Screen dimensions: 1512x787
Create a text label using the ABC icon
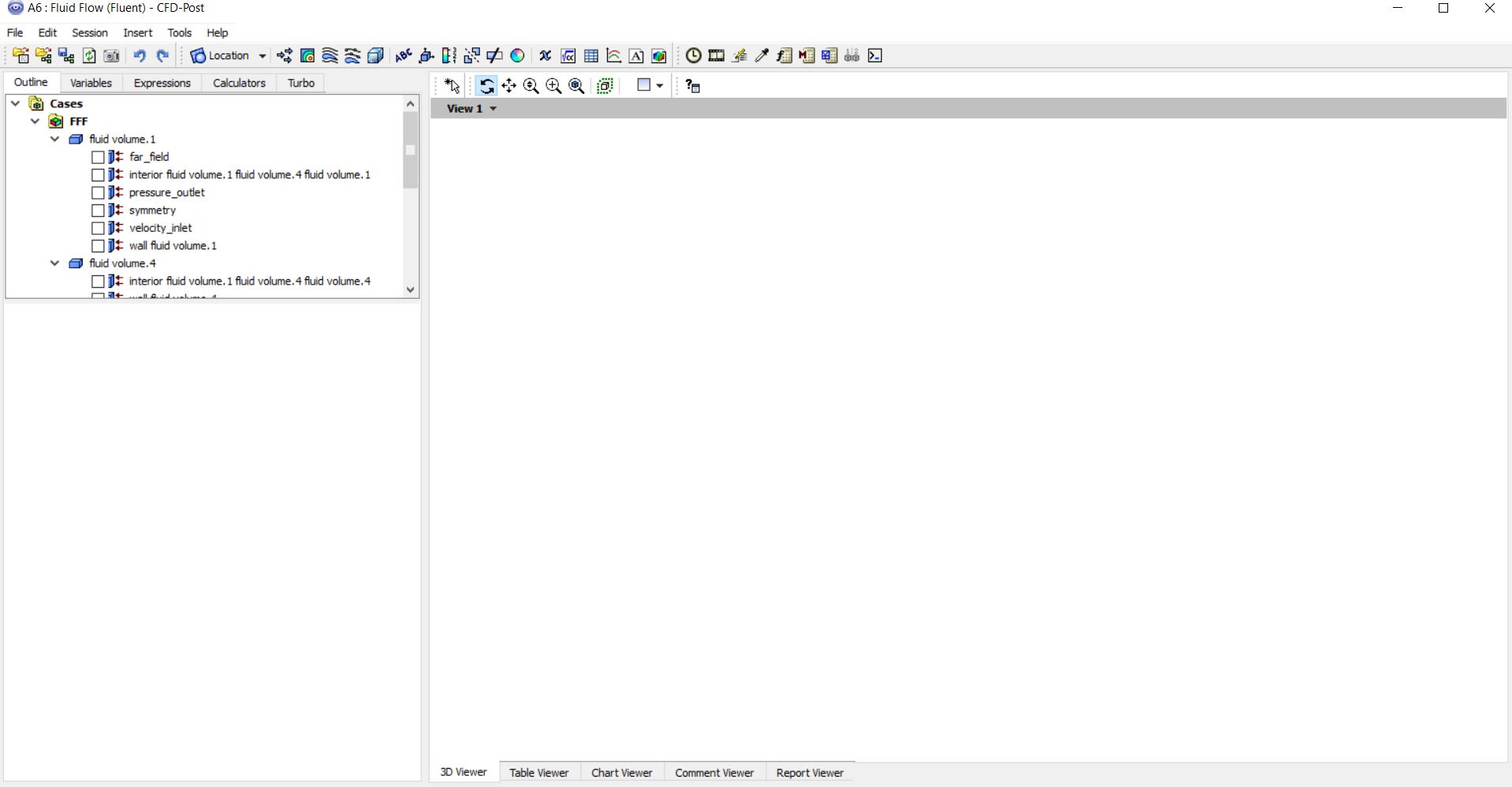click(x=403, y=55)
